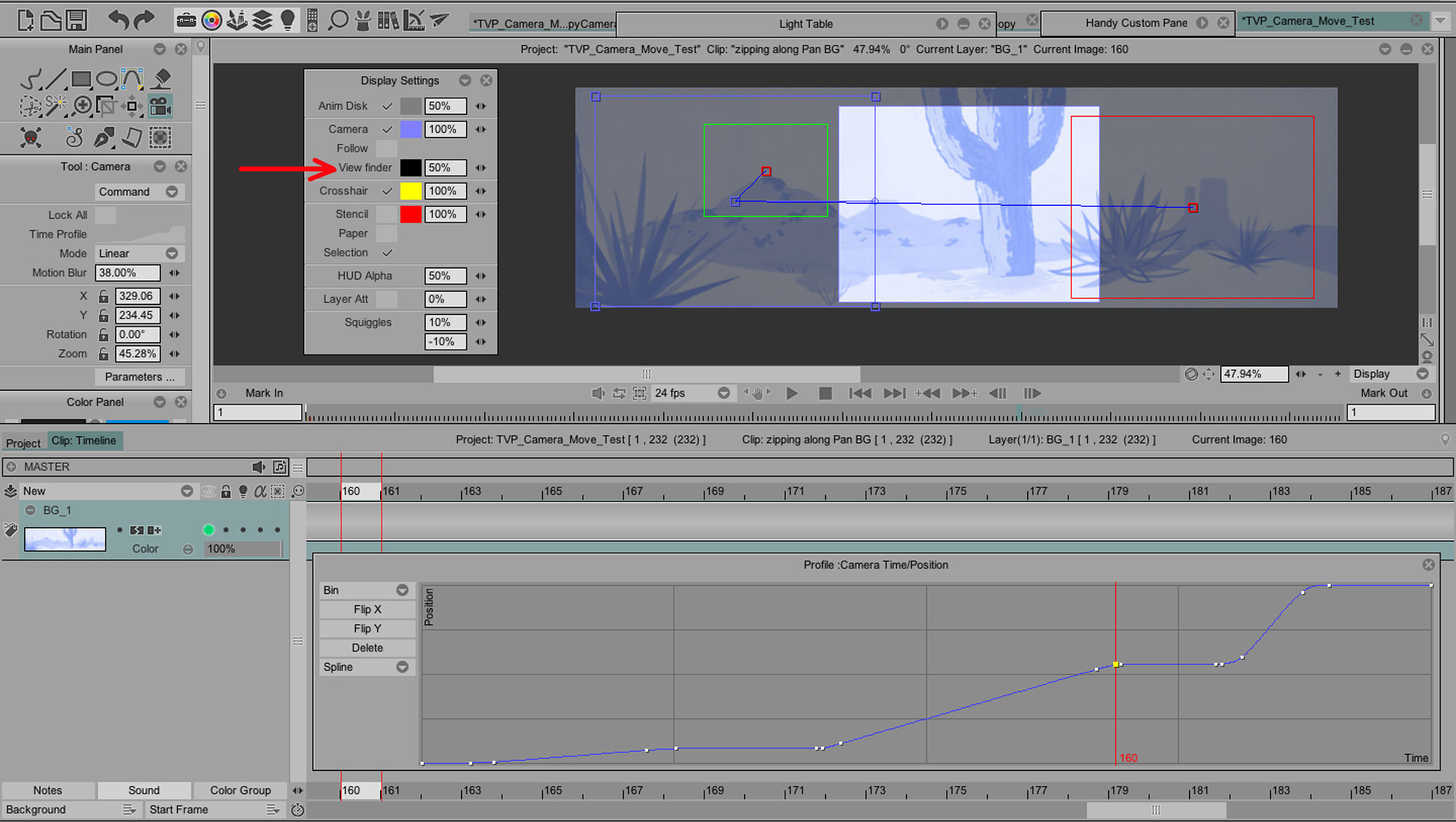
Task: Select the filled rectangle tool
Action: pyautogui.click(x=82, y=79)
